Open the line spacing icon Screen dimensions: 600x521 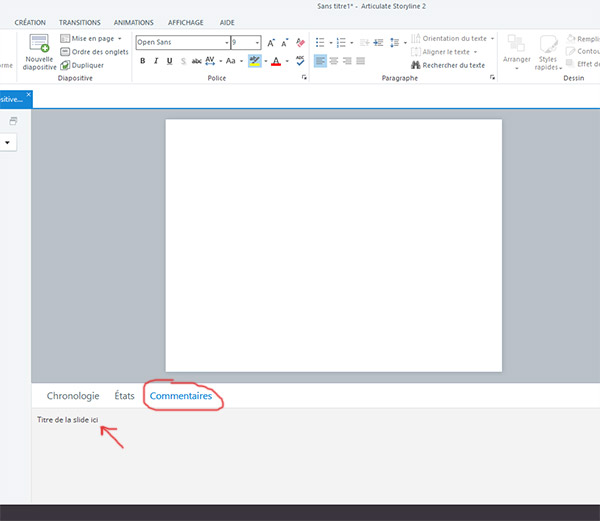[x=395, y=42]
